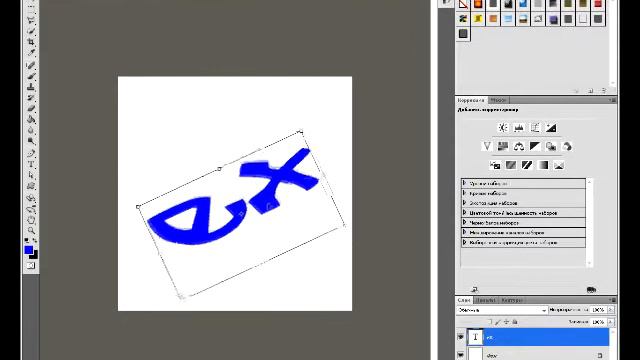The width and height of the screenshot is (640, 360).
Task: Apply the yellow style swatch
Action: click(478, 19)
